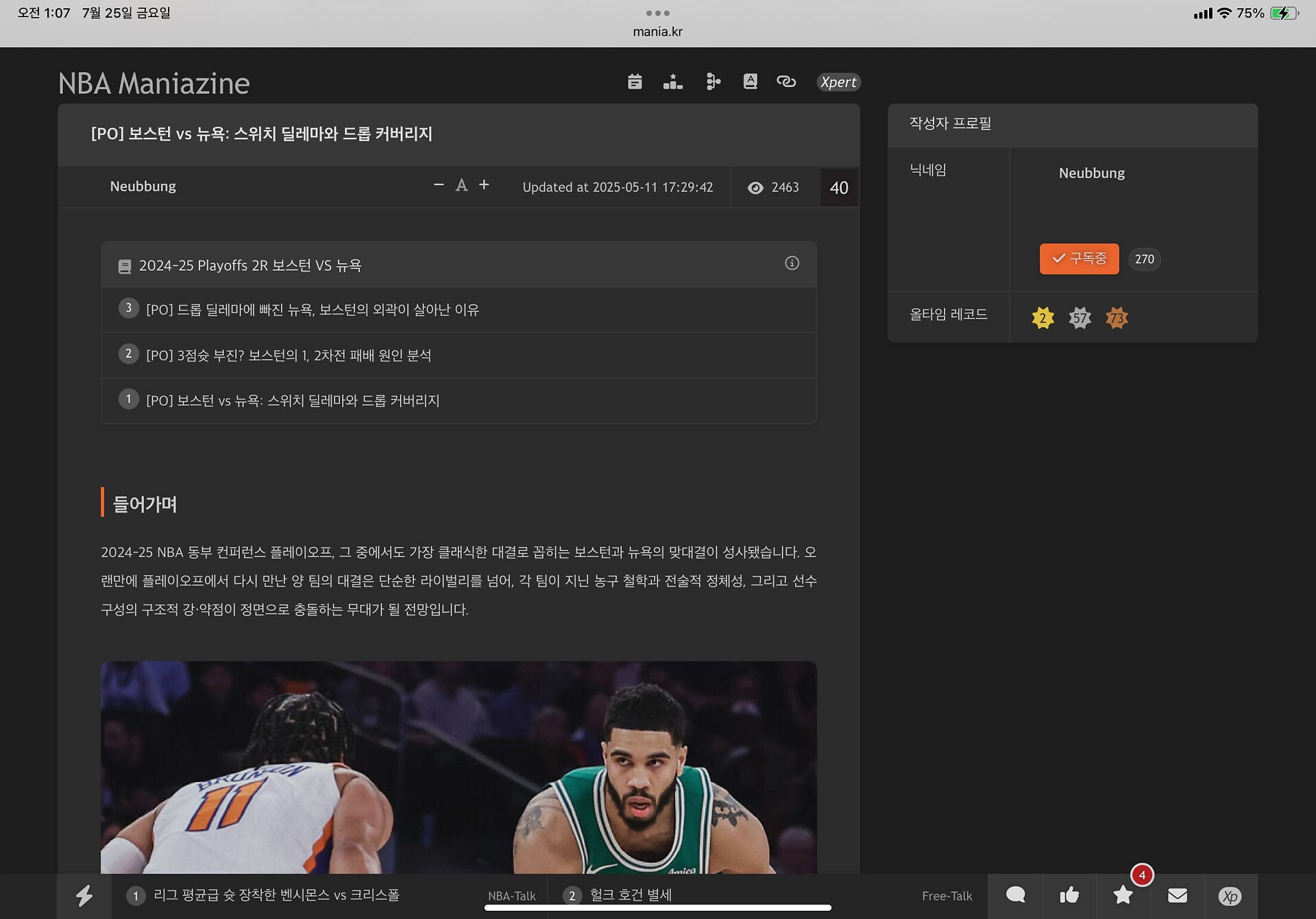Show series info via the circled i icon

[x=792, y=263]
